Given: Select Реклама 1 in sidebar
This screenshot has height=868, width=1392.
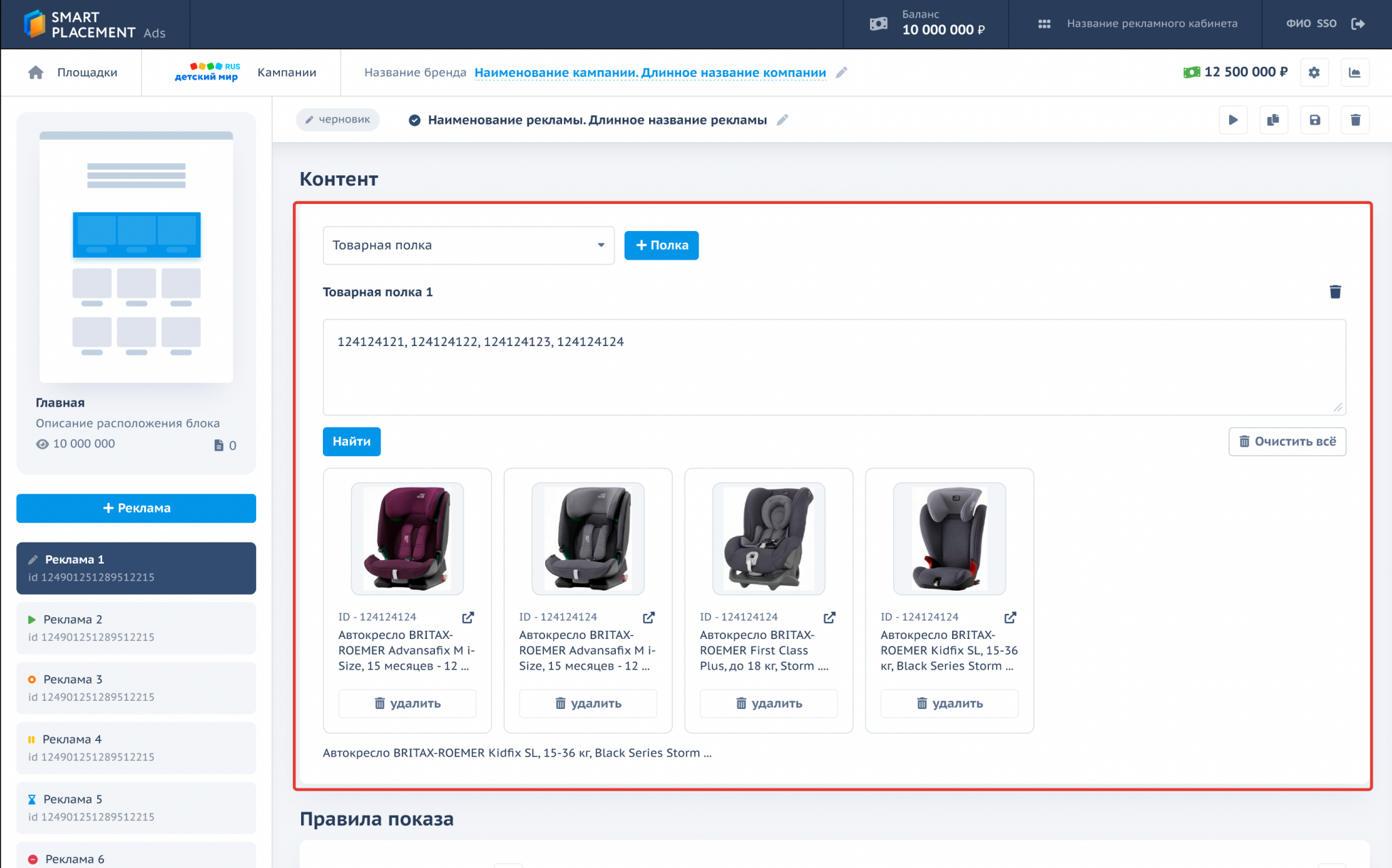Looking at the screenshot, I should pyautogui.click(x=136, y=568).
